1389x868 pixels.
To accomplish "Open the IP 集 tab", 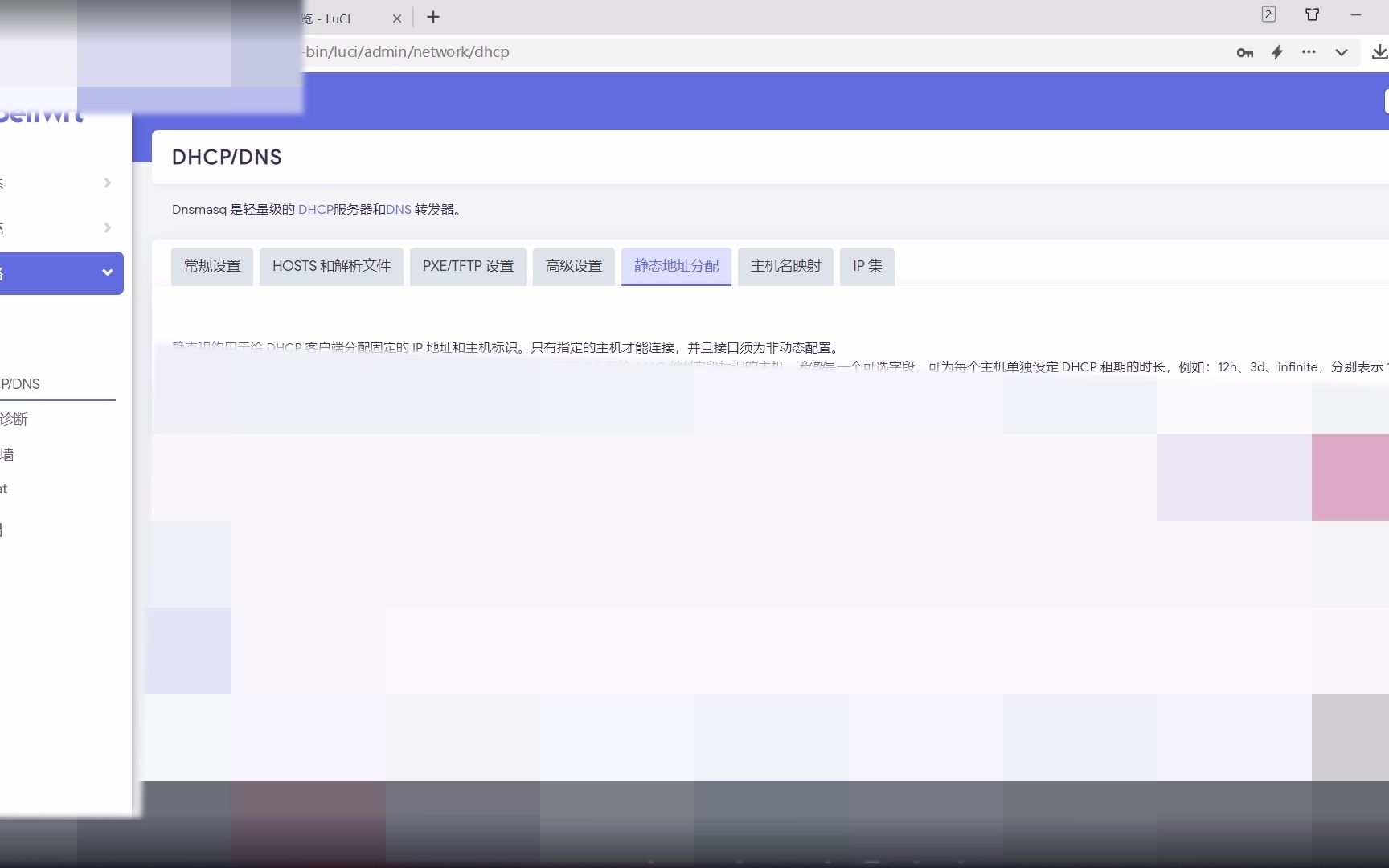I will pos(867,266).
